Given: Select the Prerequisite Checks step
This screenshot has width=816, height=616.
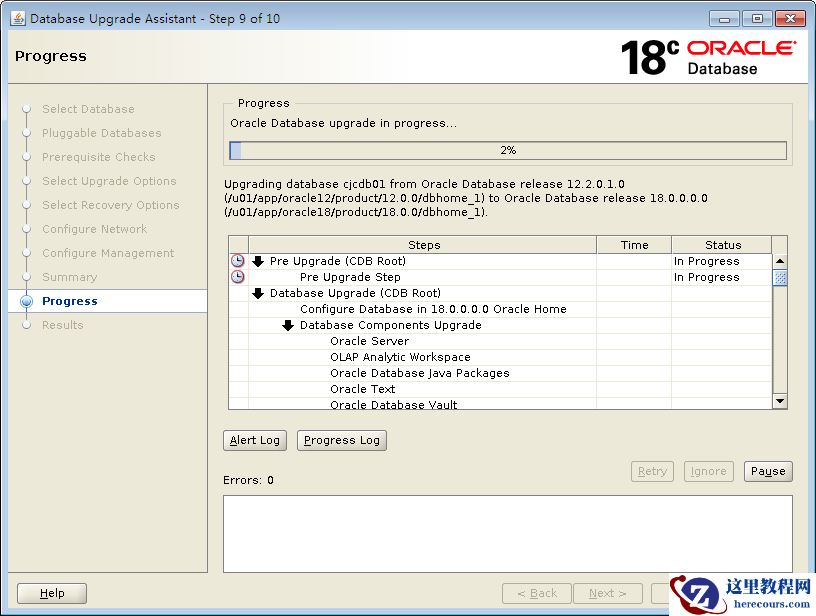Looking at the screenshot, I should pos(99,157).
